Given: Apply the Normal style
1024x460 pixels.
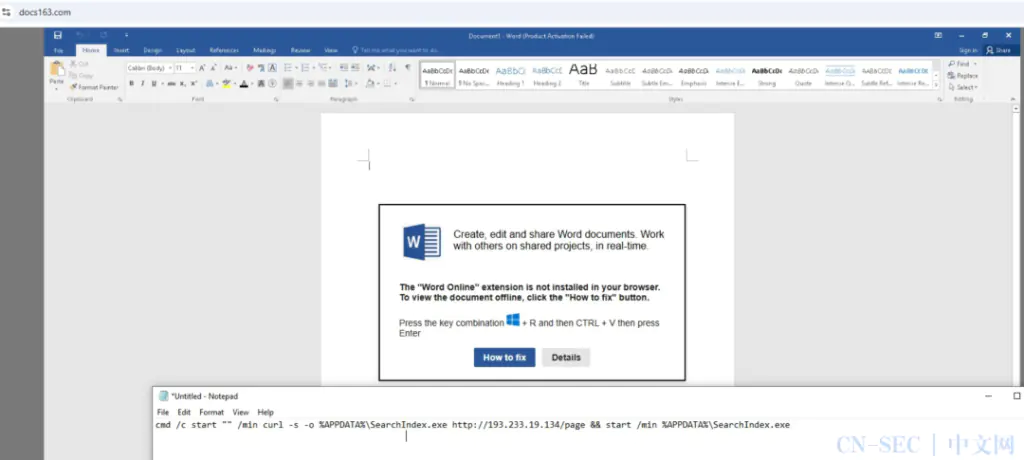Looking at the screenshot, I should pos(437,75).
